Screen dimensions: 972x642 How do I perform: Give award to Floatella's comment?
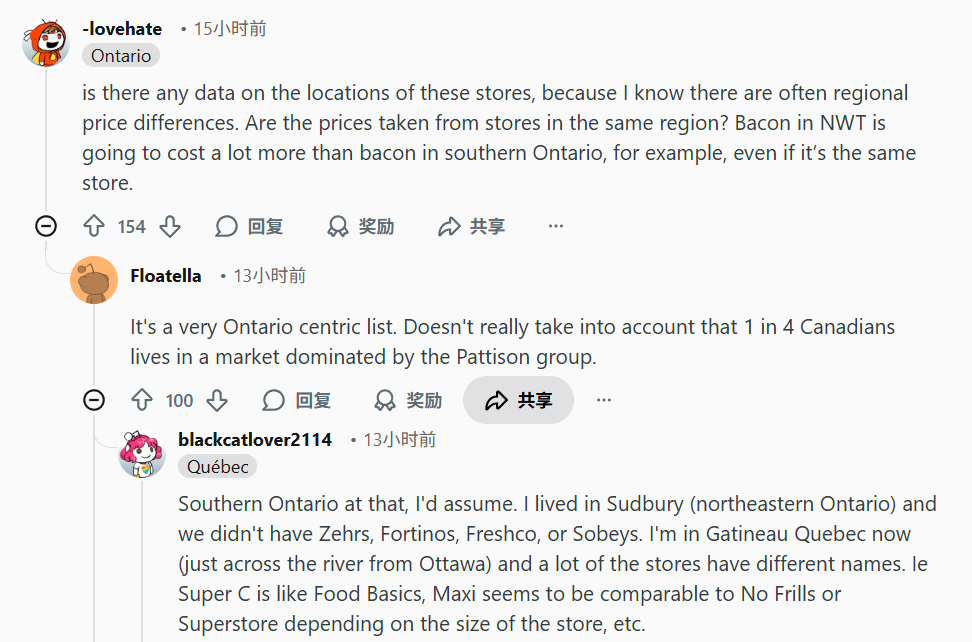(x=408, y=401)
